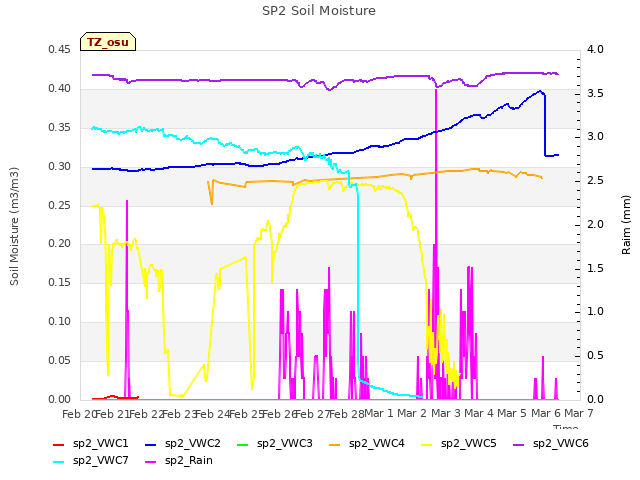
Task: Click the sp2_VWC3 green legend swatch
Action: click(x=242, y=444)
